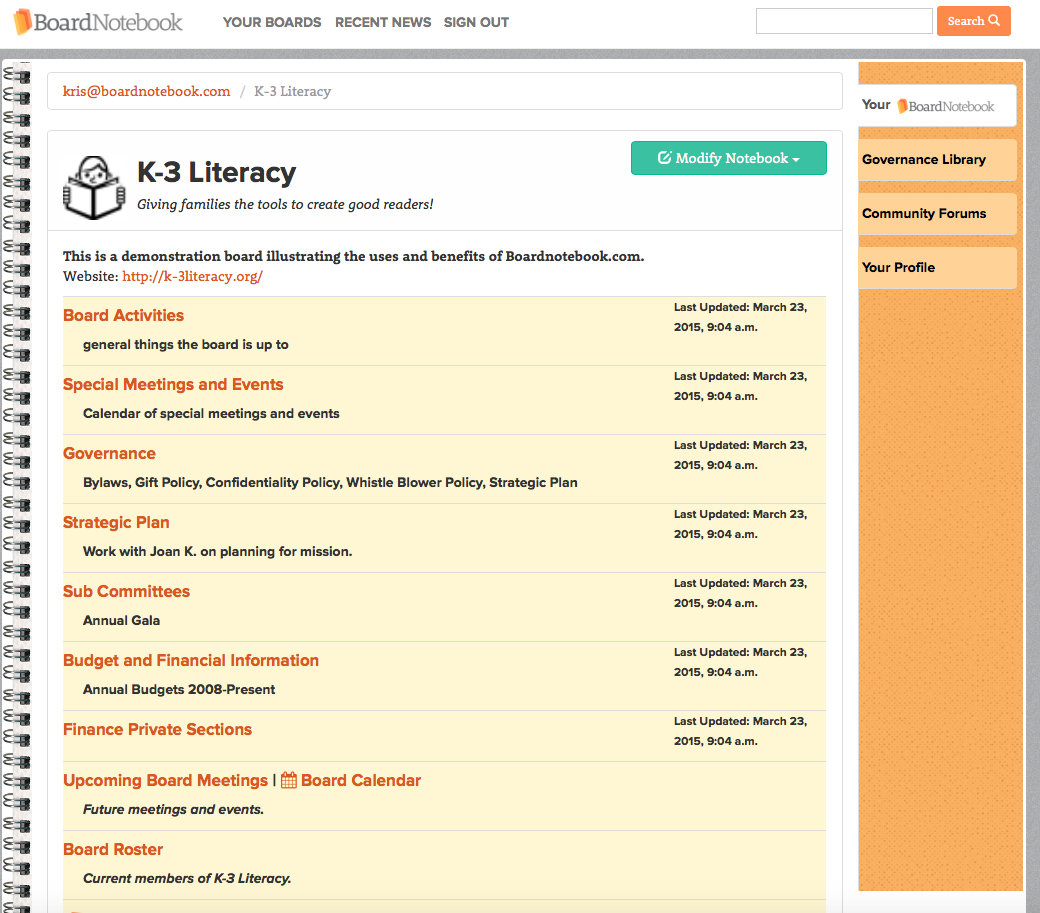The width and height of the screenshot is (1040, 913).
Task: Open the Special Meetings and Events section
Action: pos(173,385)
